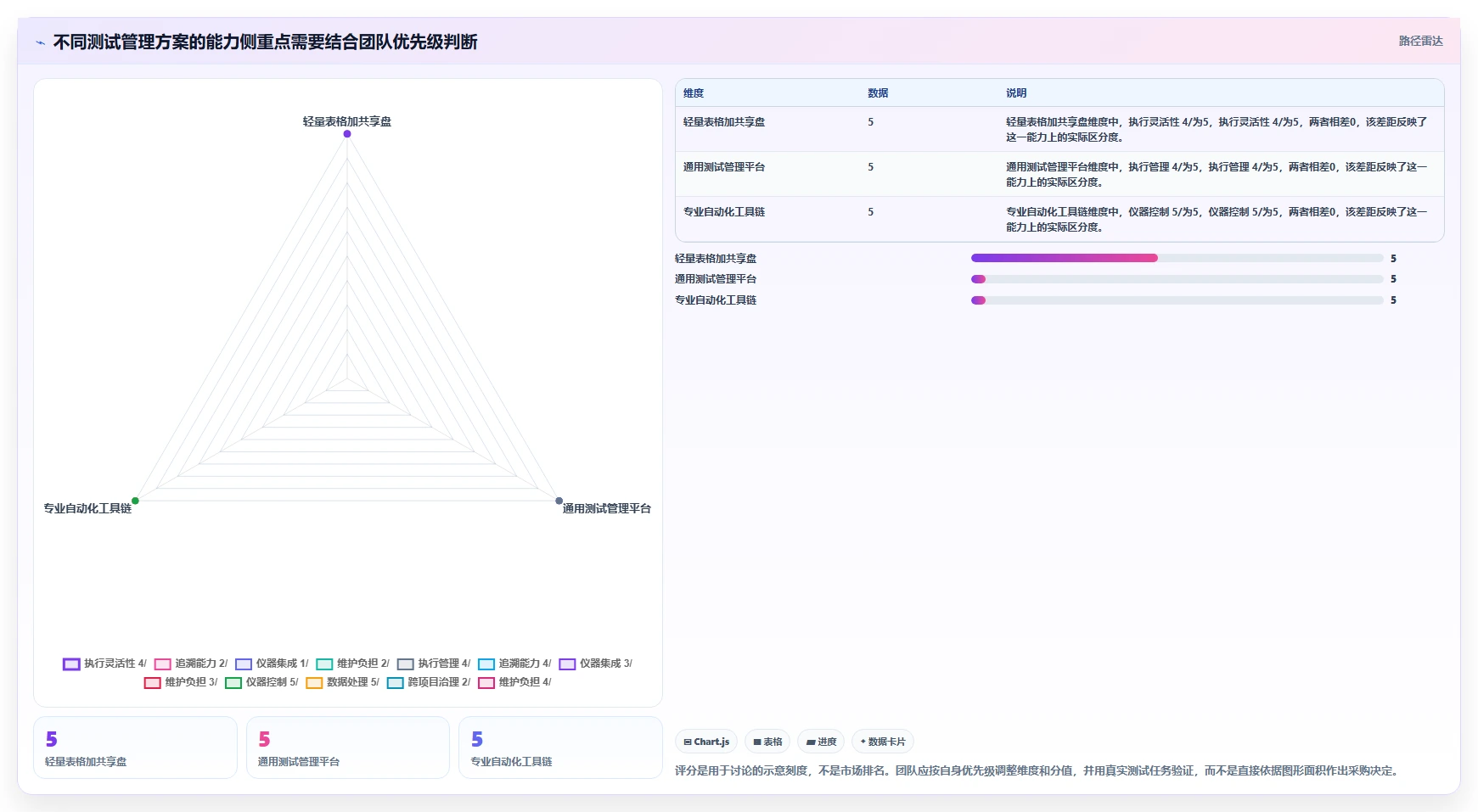Toggle the 执行灵活性 4/ legend series
Screen dimensions: 1478x812
104,664
